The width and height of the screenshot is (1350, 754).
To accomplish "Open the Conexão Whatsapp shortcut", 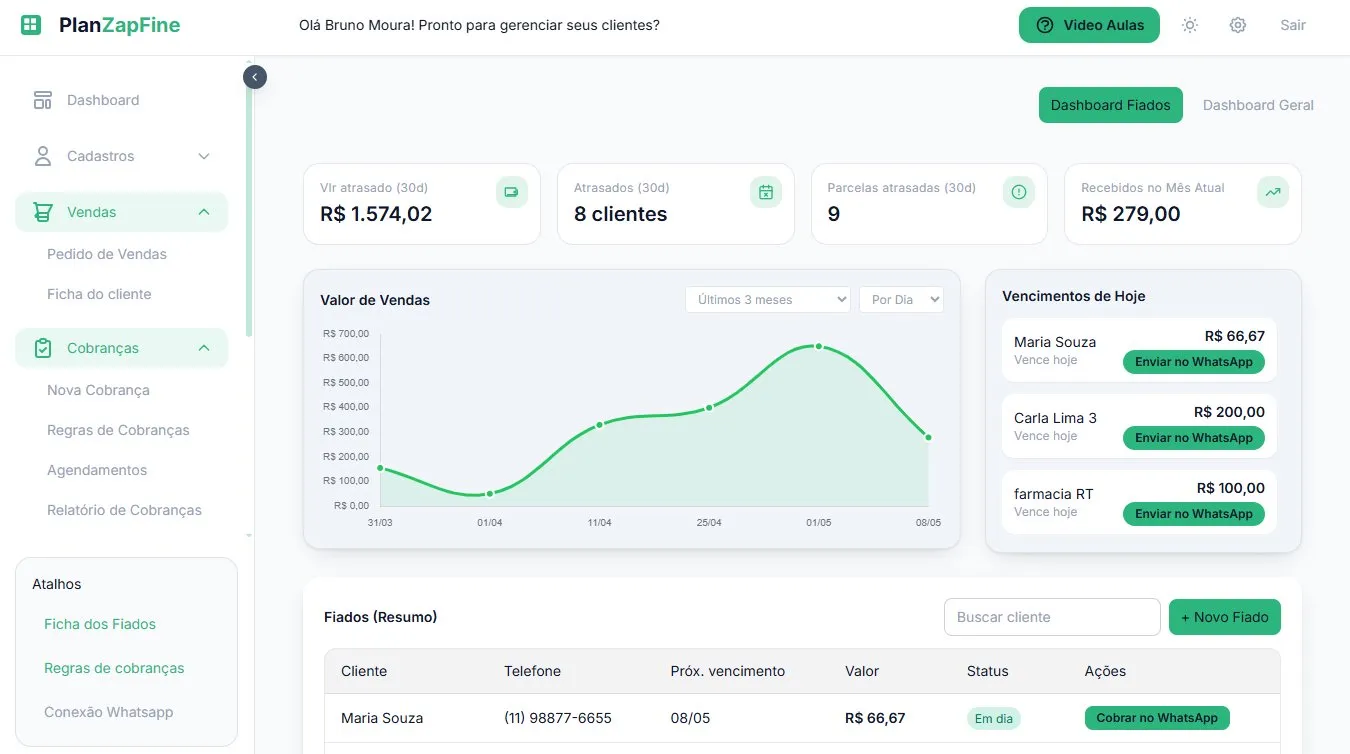I will (x=108, y=712).
